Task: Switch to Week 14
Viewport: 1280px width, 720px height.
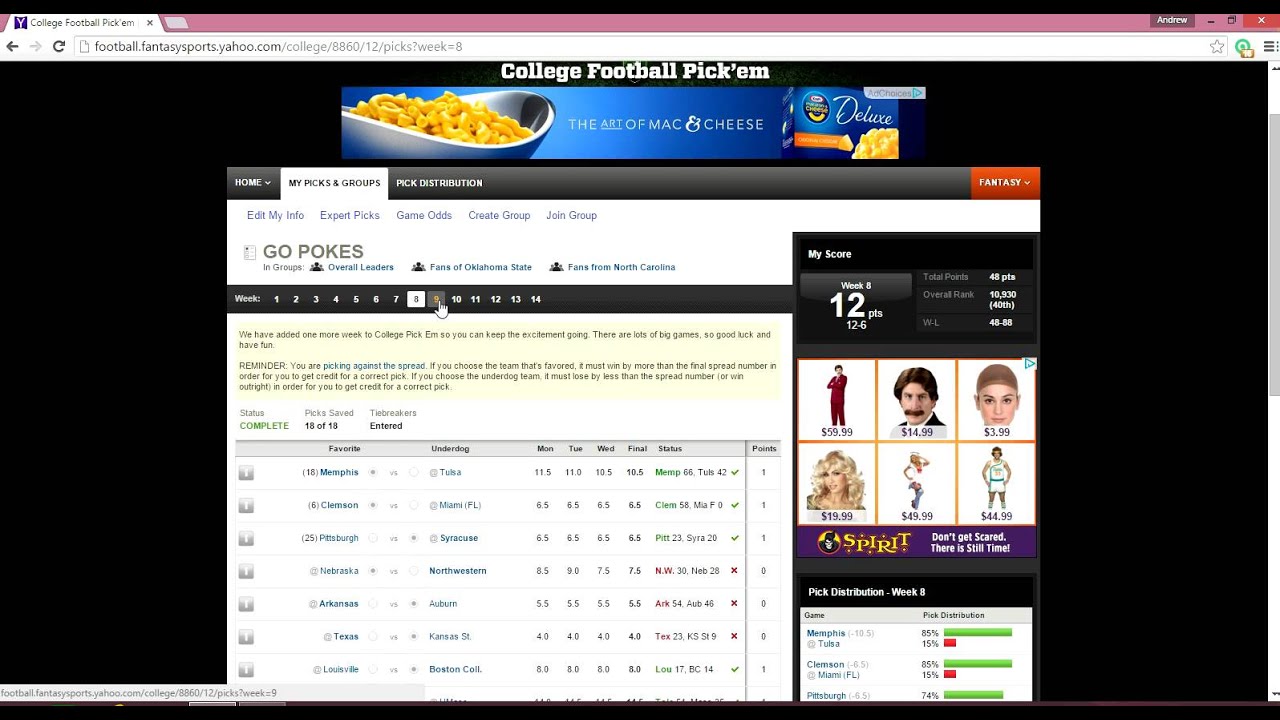Action: [x=536, y=299]
